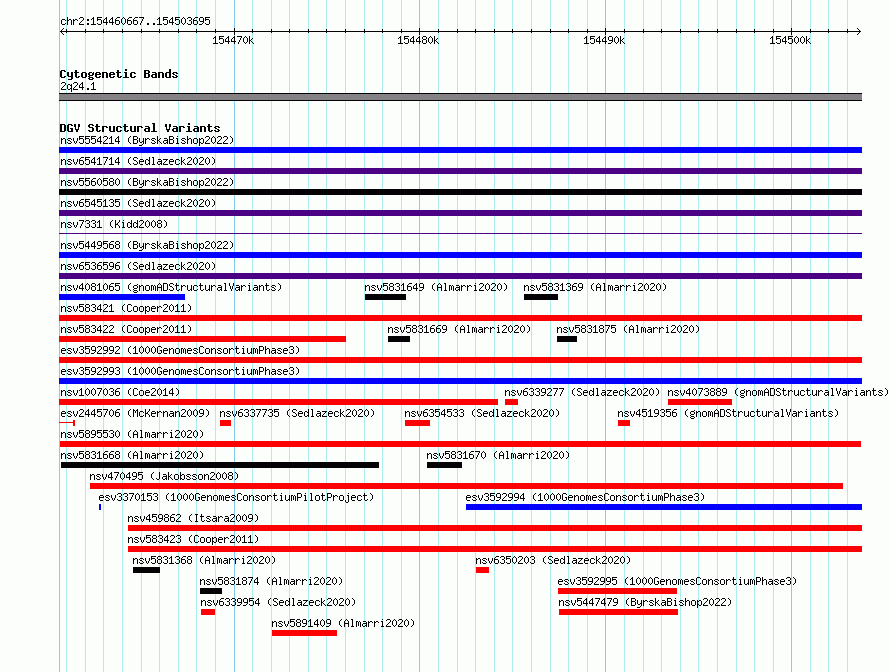This screenshot has width=890, height=672.
Task: Open nsv5831369 (Almarri2020) label
Action: [x=595, y=287]
